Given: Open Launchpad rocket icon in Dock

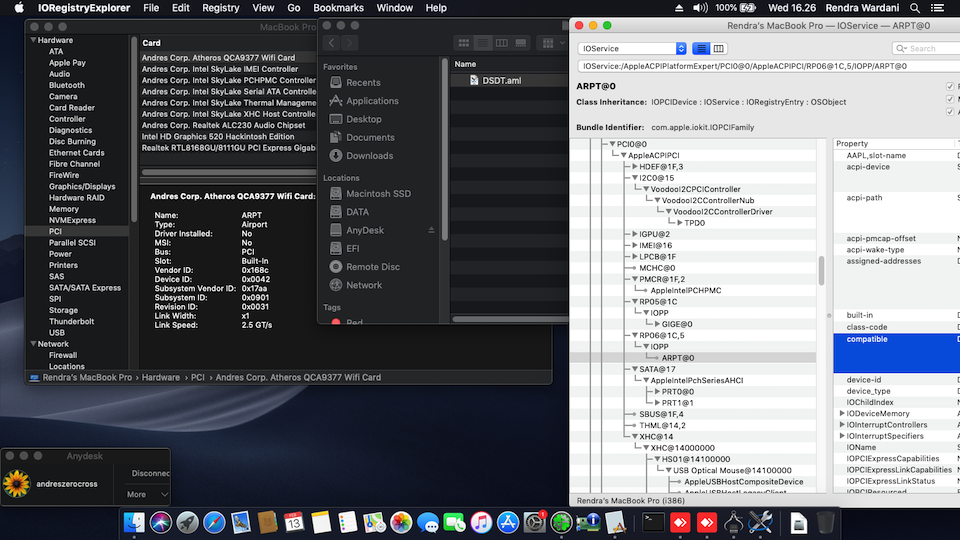Looking at the screenshot, I should click(187, 523).
